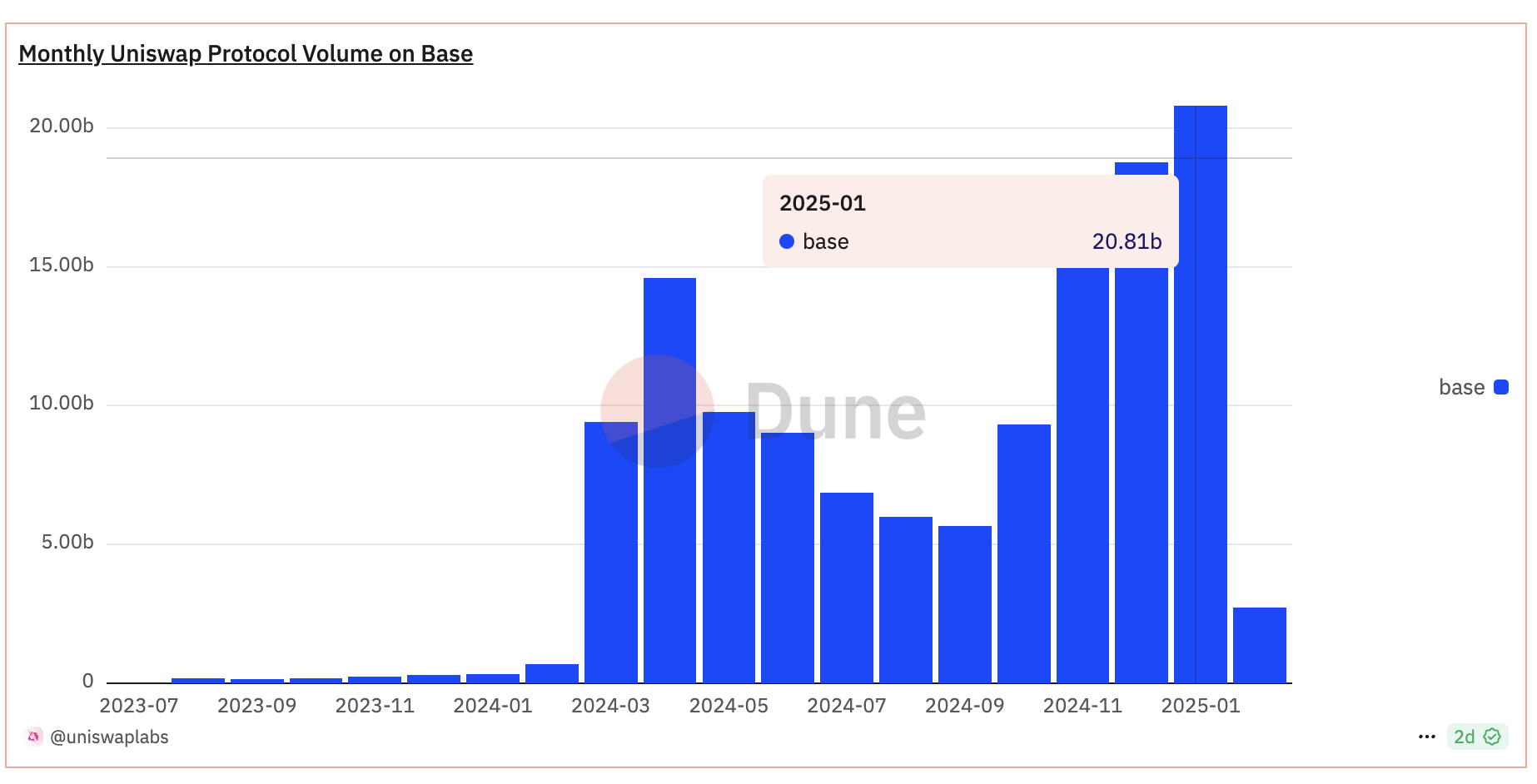Image resolution: width=1537 pixels, height=784 pixels.
Task: Open the @uniswaplabs profile link
Action: click(x=109, y=737)
